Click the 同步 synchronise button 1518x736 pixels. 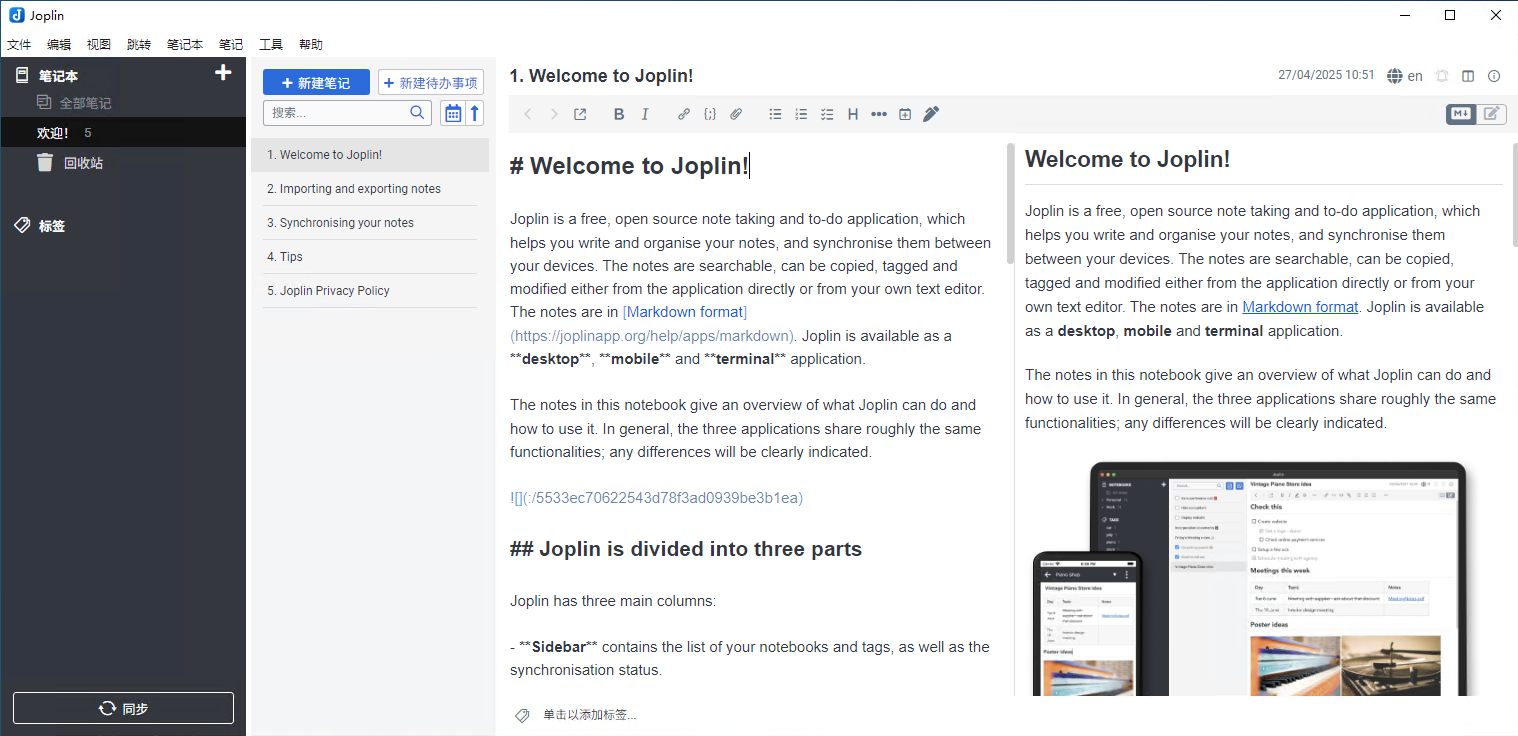[x=123, y=708]
